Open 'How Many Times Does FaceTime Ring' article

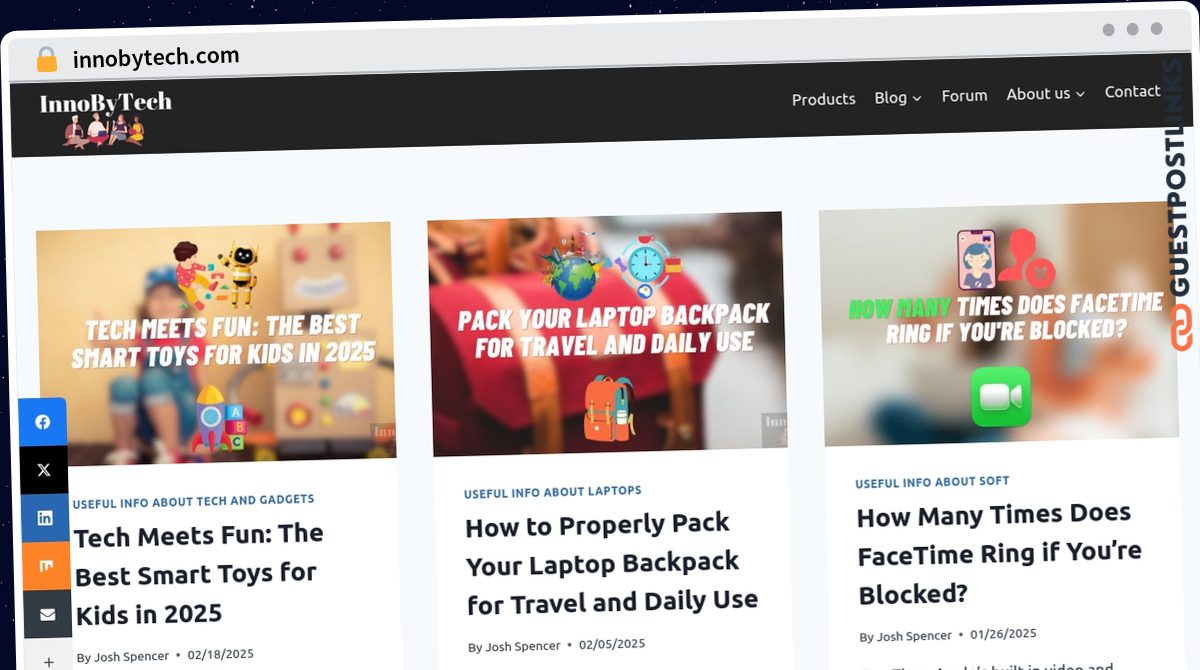tap(999, 553)
